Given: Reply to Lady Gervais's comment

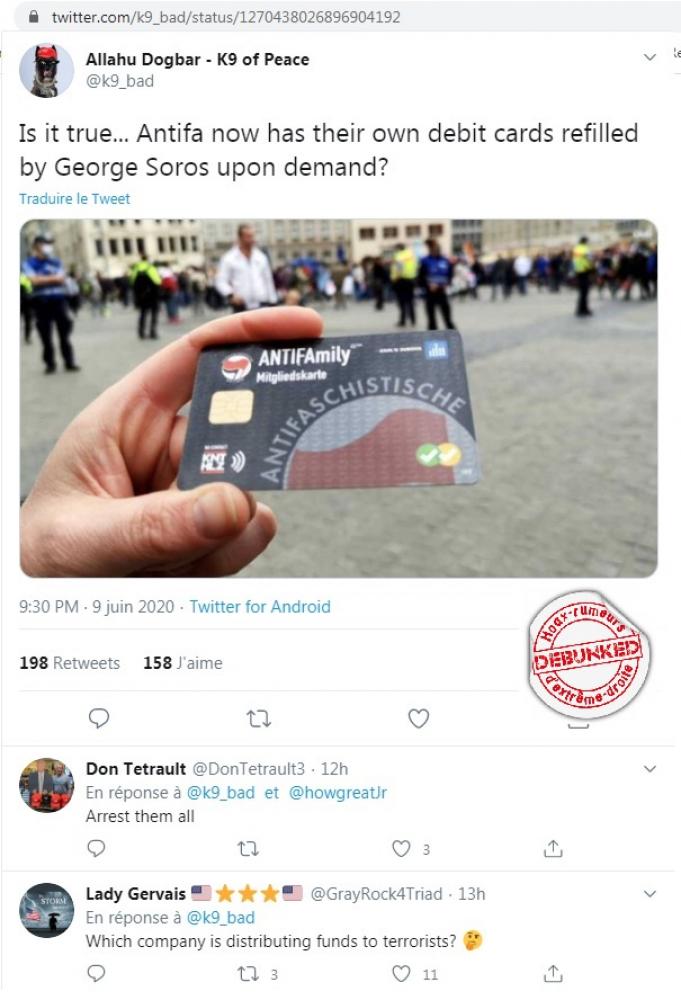Looking at the screenshot, I should click(96, 973).
